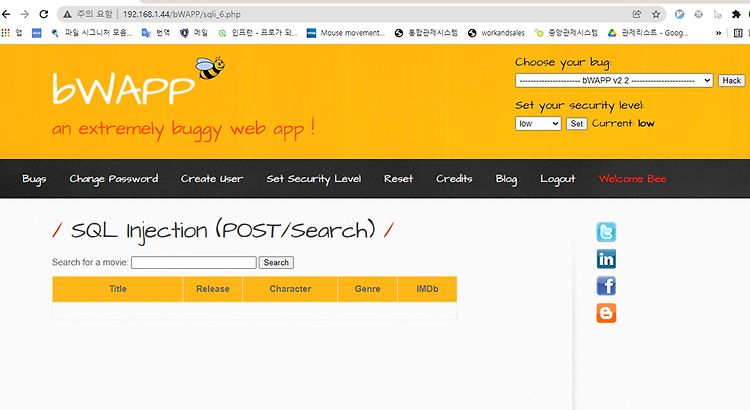Open the Blogger icon link
The width and height of the screenshot is (750, 410).
606,313
